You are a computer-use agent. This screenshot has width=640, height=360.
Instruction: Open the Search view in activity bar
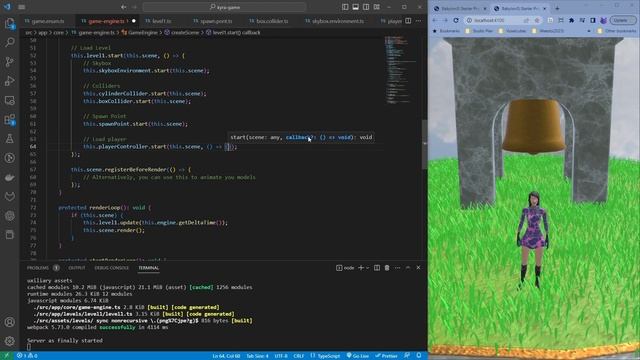(x=10, y=42)
